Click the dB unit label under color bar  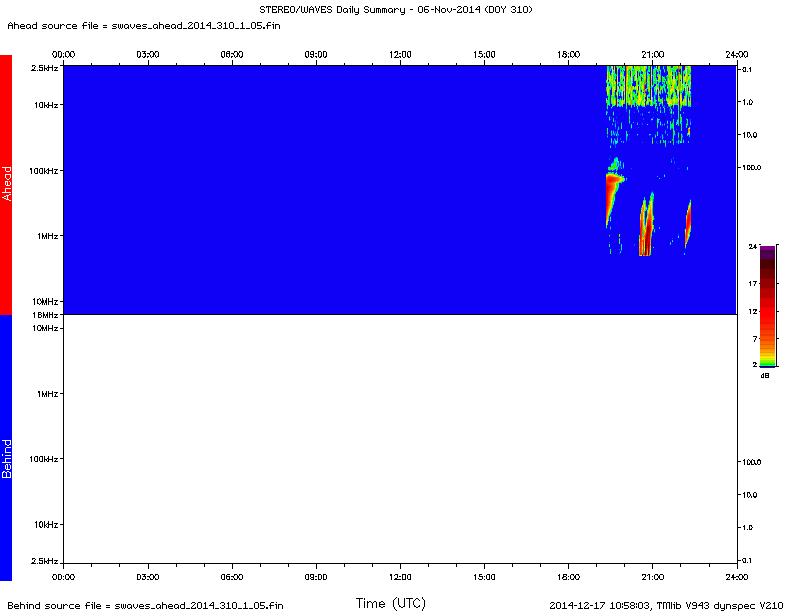[x=765, y=376]
